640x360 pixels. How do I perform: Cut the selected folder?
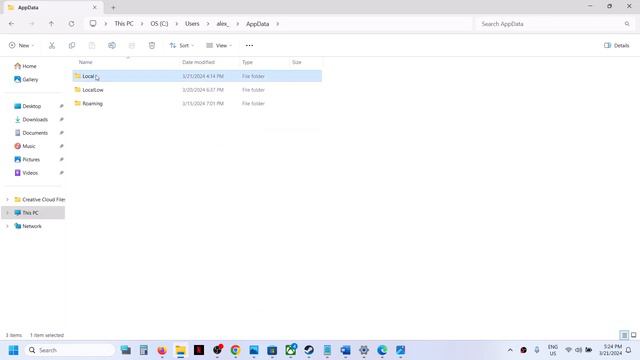click(52, 45)
